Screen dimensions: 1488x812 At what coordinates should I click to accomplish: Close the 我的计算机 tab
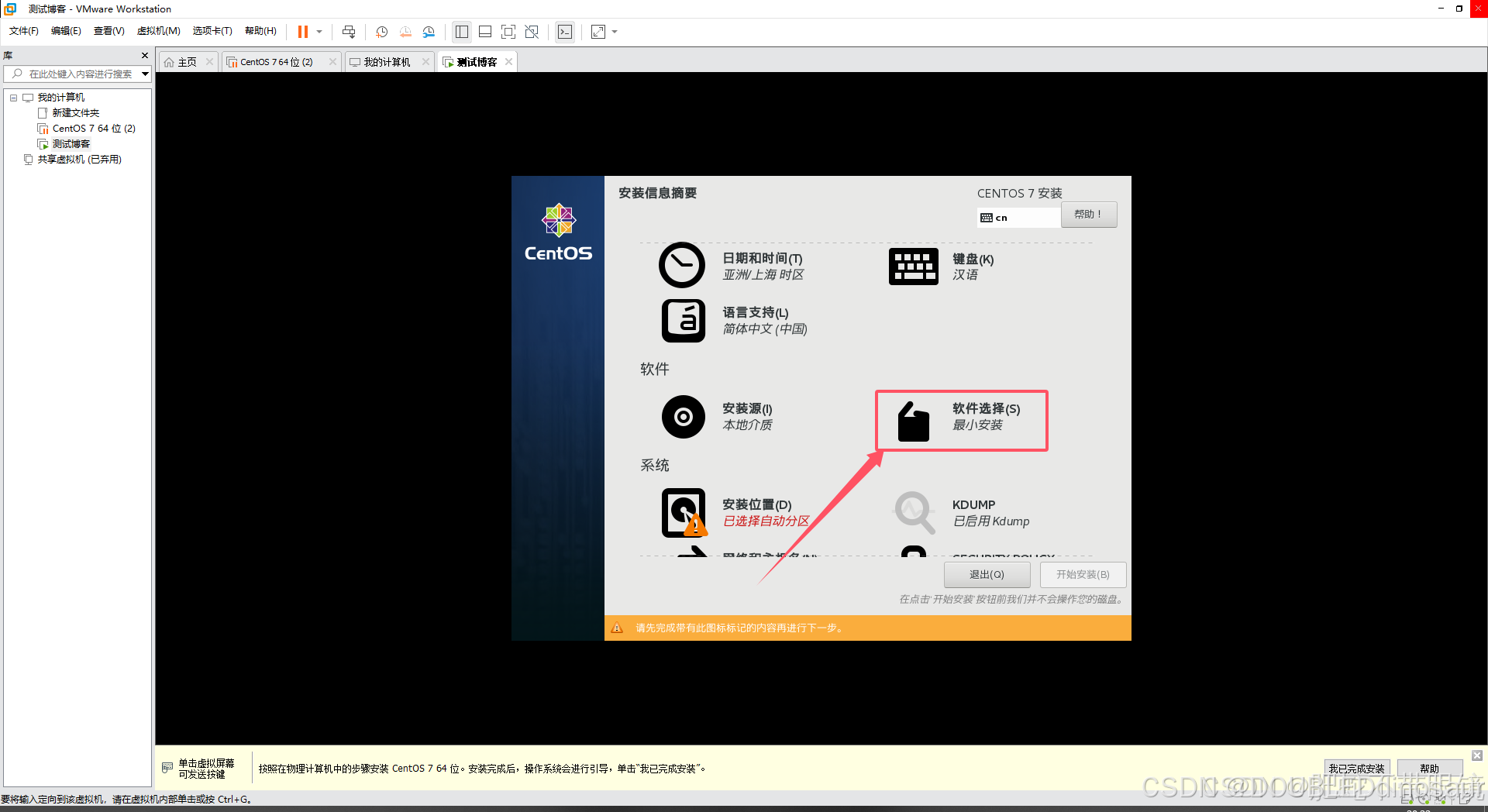425,62
